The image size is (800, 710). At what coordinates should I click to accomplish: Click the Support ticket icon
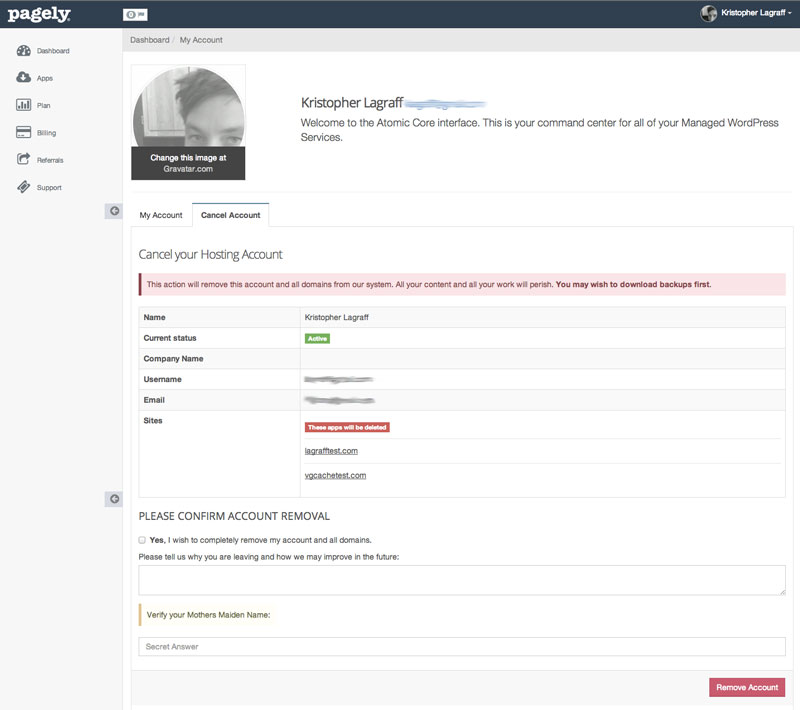coord(23,187)
